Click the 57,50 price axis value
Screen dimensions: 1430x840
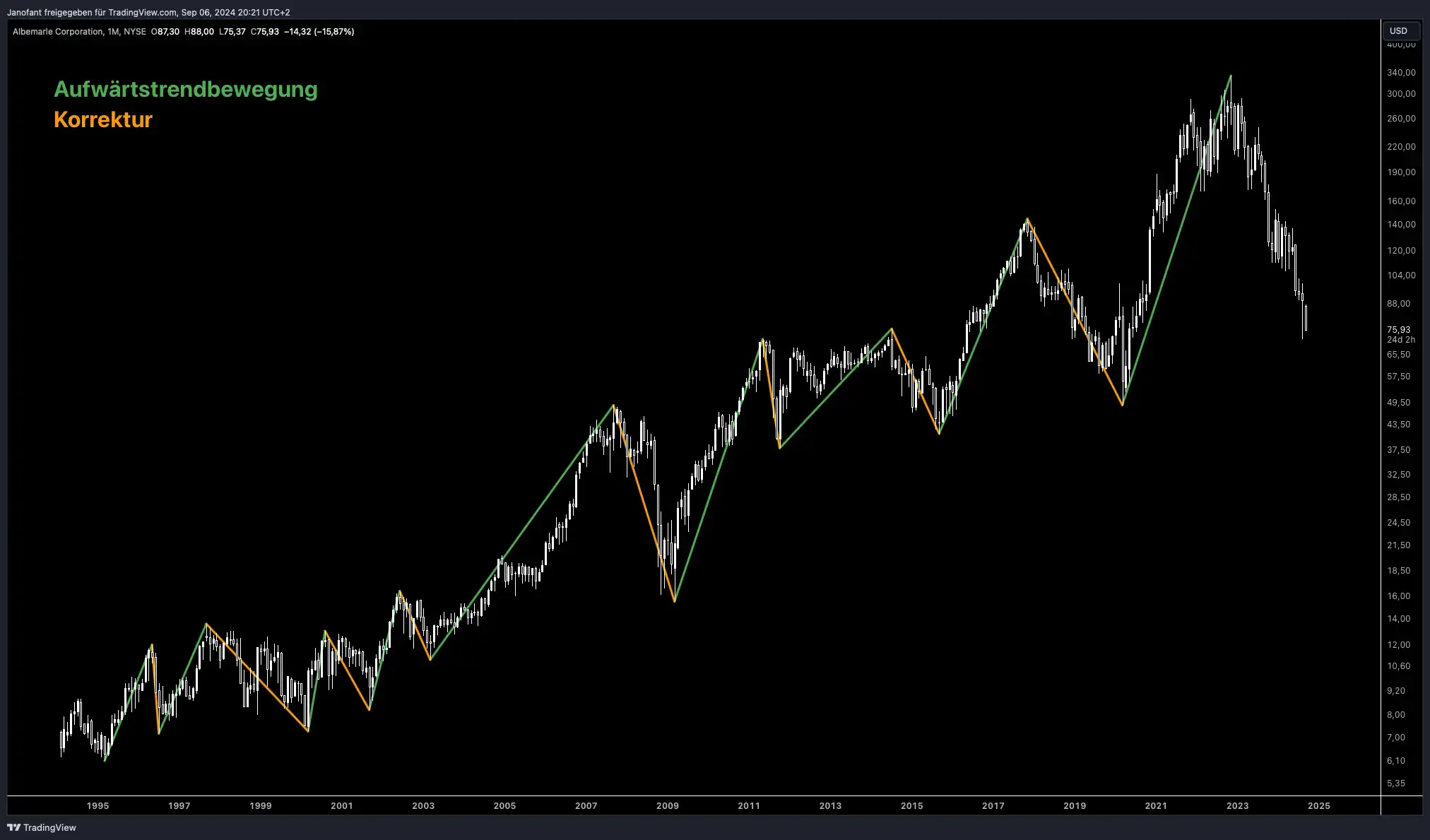pos(1398,377)
